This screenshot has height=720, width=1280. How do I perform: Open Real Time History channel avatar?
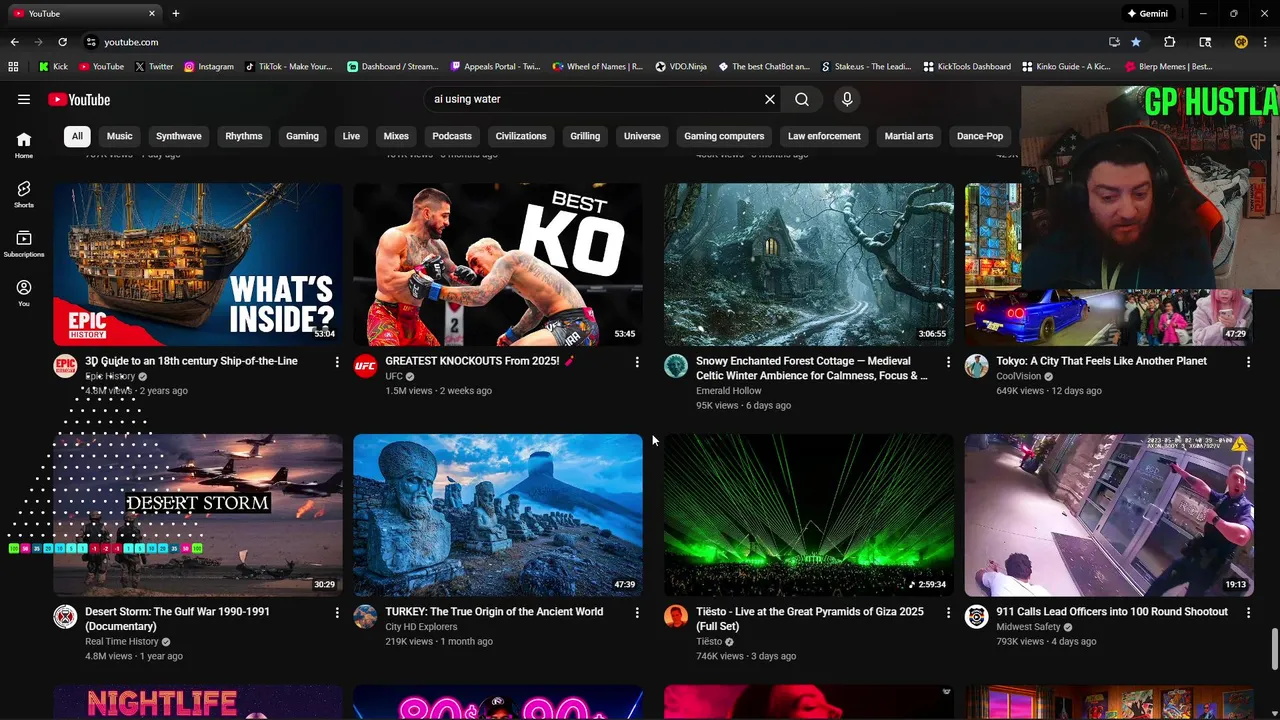[x=65, y=616]
